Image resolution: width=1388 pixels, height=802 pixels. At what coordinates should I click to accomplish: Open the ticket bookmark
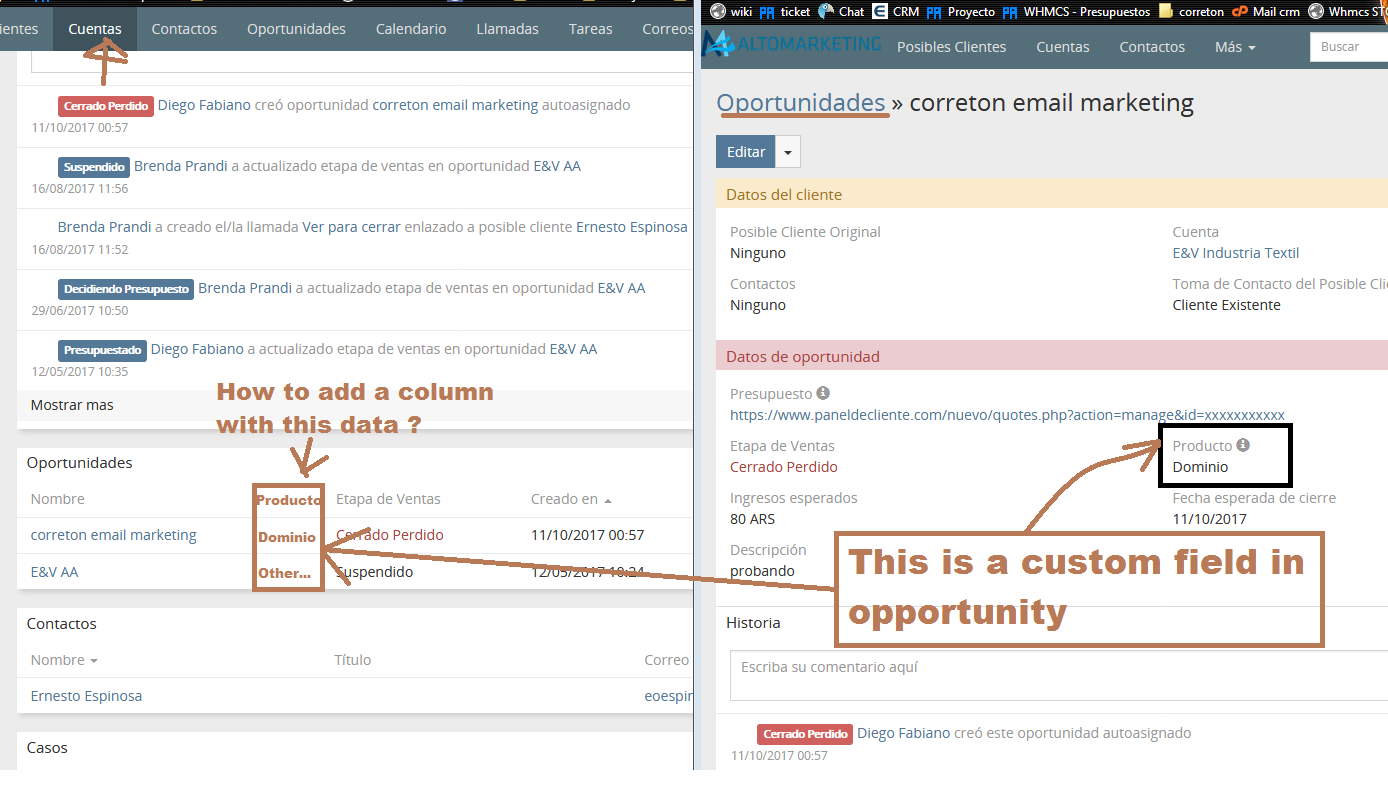coord(785,11)
